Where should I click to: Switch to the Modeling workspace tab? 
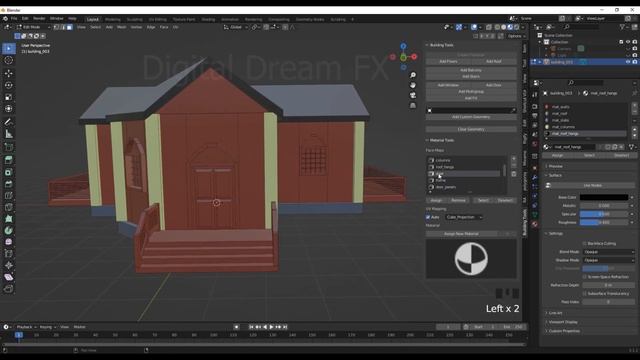coord(113,19)
